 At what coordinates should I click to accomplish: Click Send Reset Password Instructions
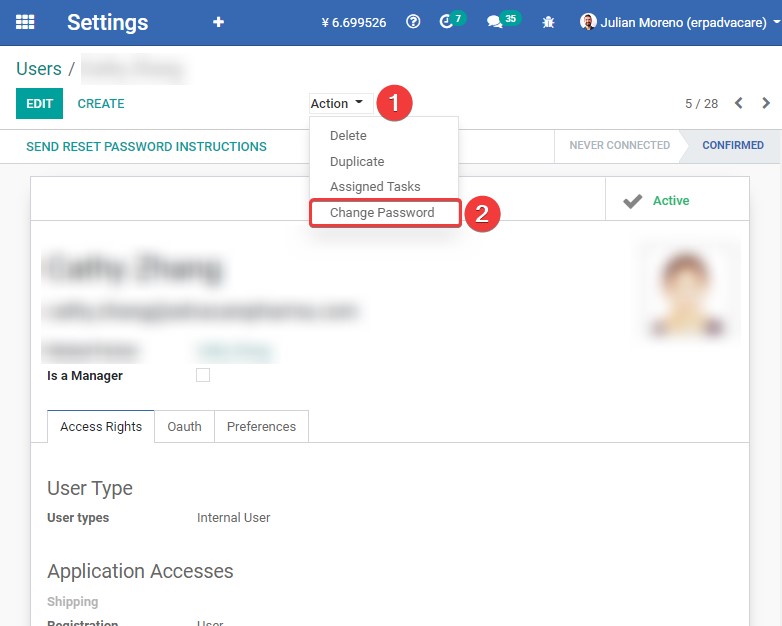pos(146,147)
